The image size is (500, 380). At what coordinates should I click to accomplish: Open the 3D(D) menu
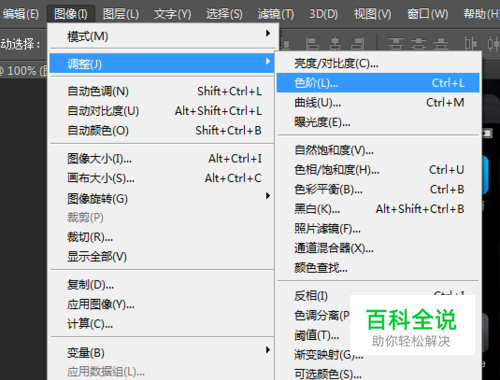323,14
